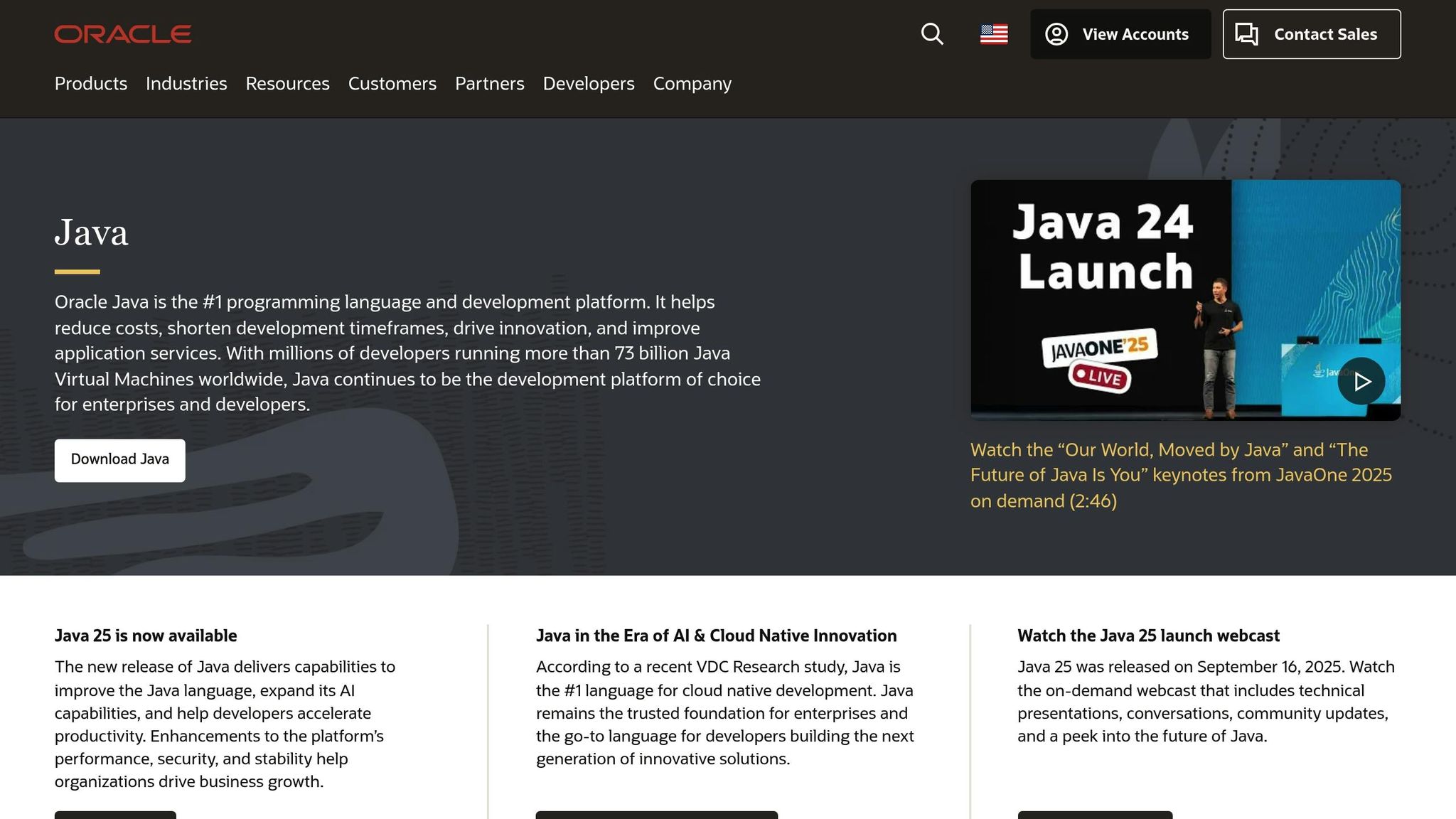Click the Download Java button

click(x=119, y=459)
